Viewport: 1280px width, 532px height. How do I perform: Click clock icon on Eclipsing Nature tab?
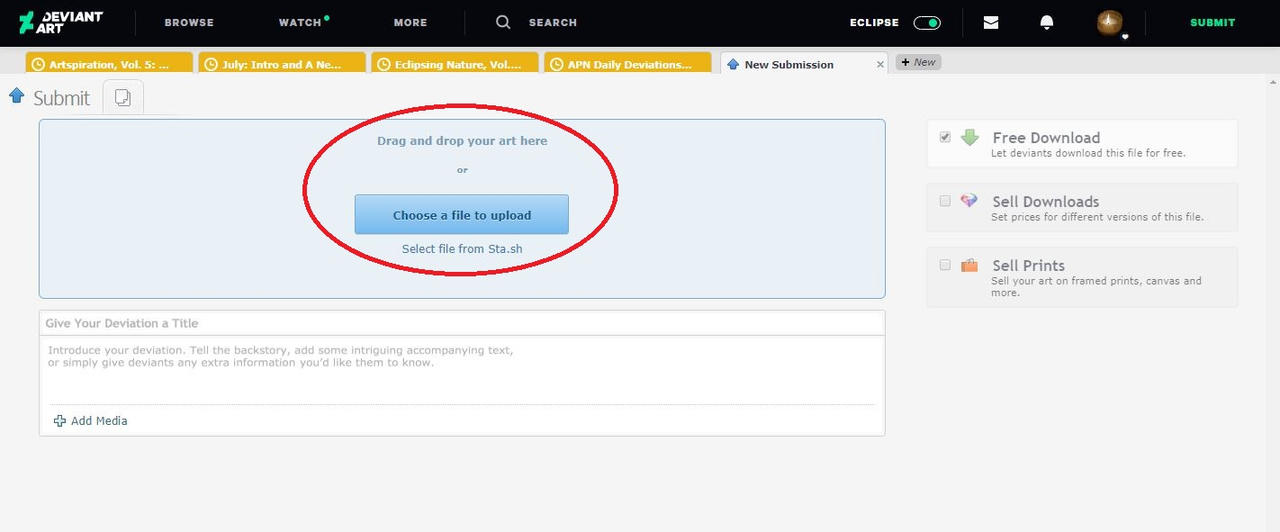tap(385, 64)
